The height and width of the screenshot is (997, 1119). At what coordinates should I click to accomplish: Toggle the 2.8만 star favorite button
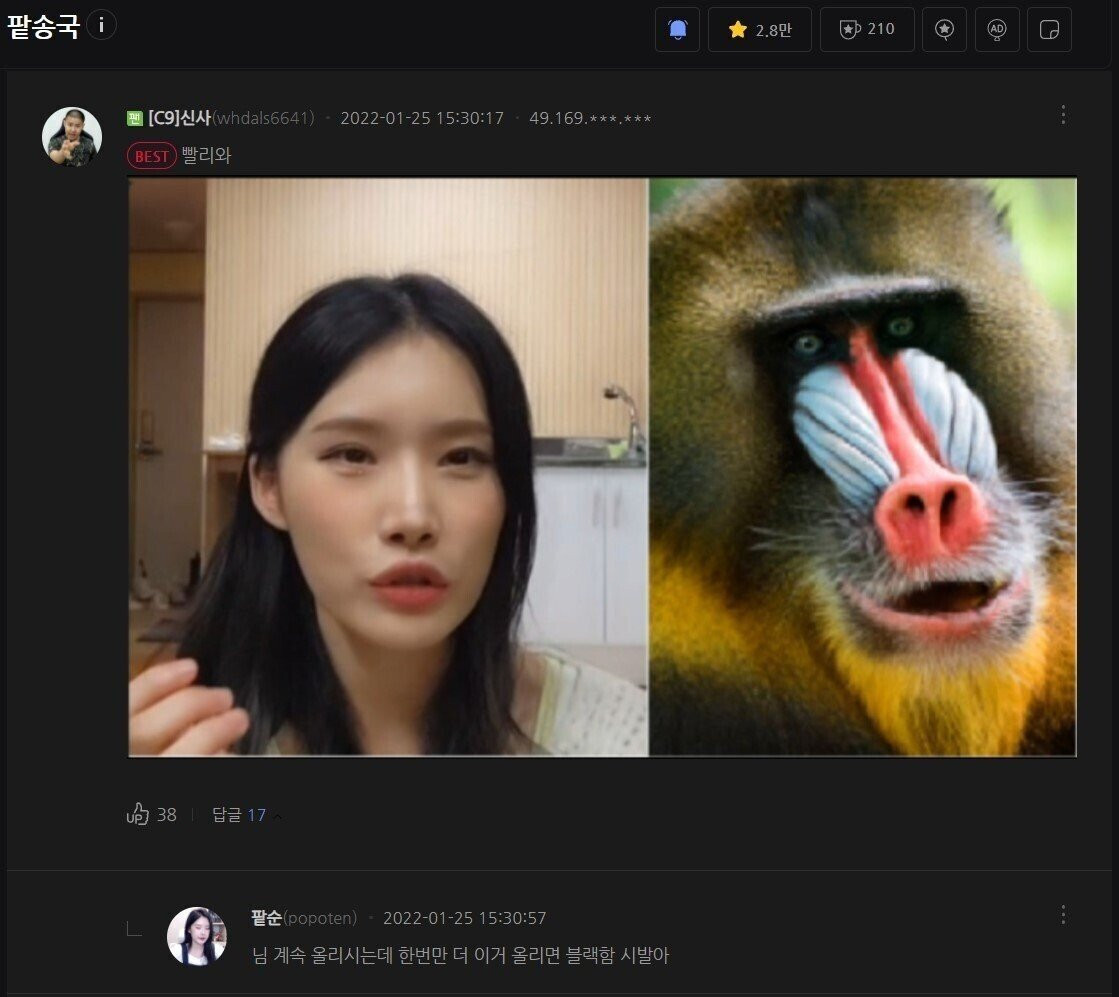tap(759, 29)
